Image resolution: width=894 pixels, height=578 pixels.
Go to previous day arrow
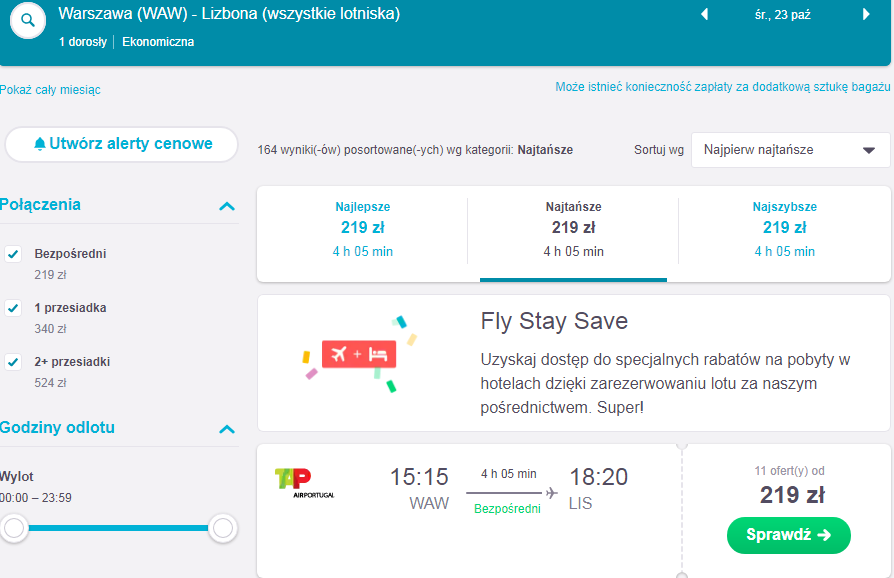point(705,14)
